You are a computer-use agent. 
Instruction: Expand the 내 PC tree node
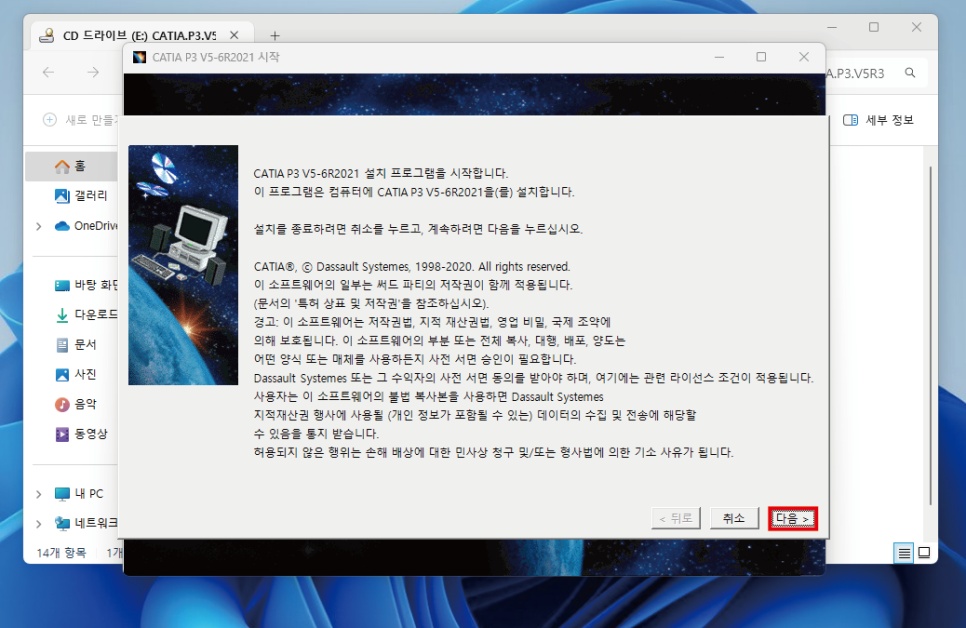click(x=39, y=494)
